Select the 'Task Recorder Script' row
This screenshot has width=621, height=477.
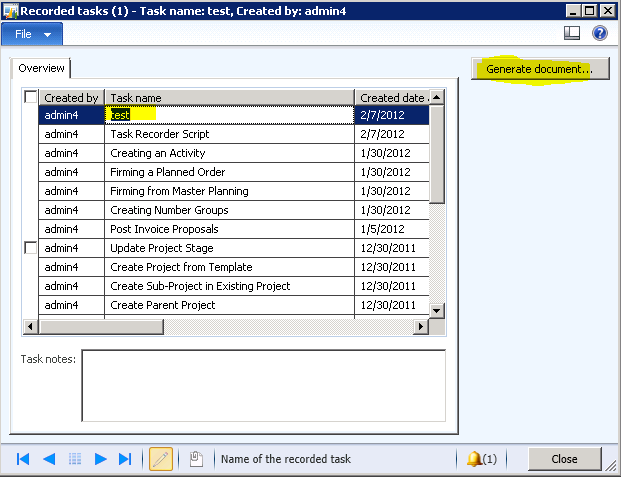234,134
